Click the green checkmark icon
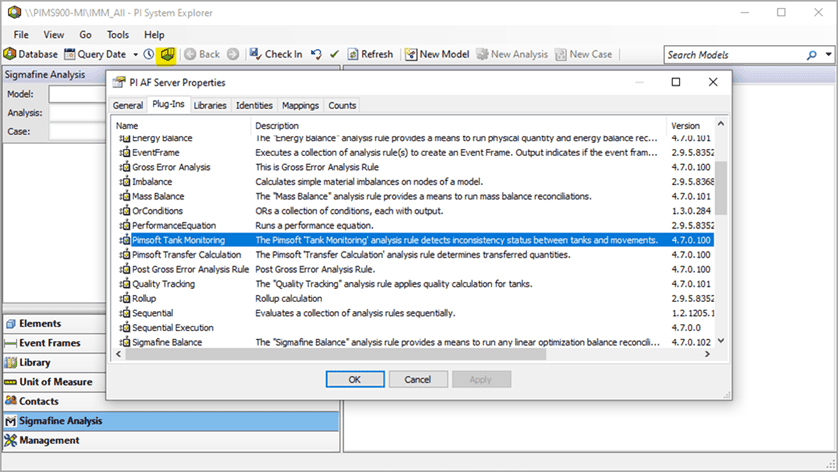This screenshot has width=838, height=472. [x=335, y=54]
